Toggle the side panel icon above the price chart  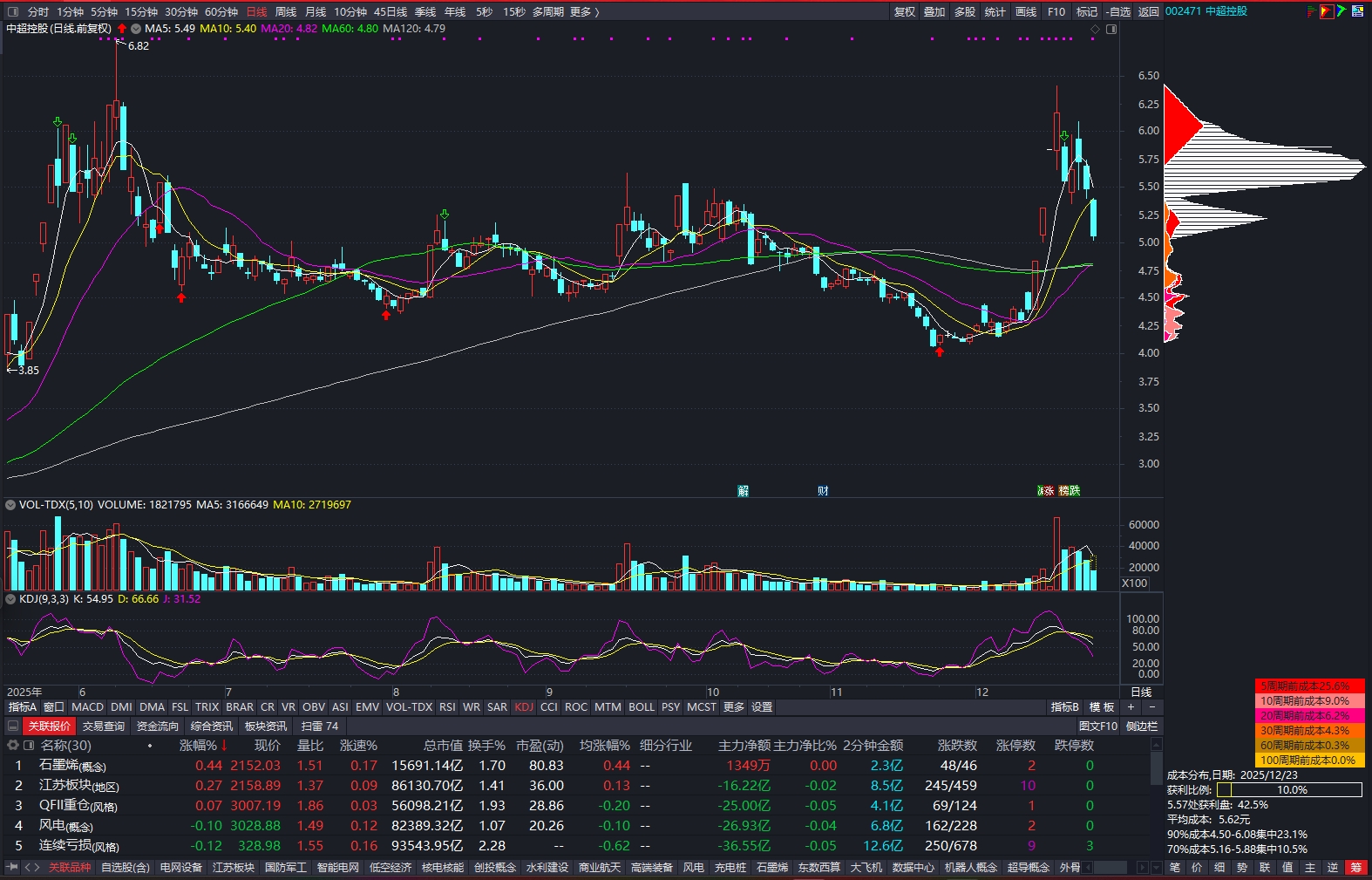pos(1111,30)
